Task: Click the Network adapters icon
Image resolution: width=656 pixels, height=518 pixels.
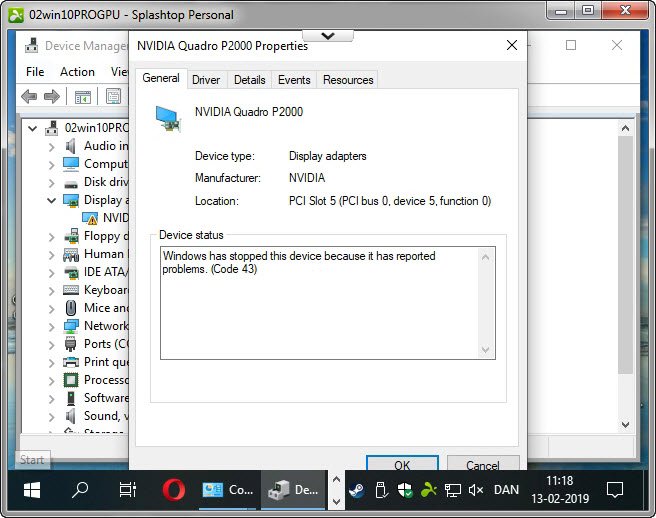Action: coord(71,326)
